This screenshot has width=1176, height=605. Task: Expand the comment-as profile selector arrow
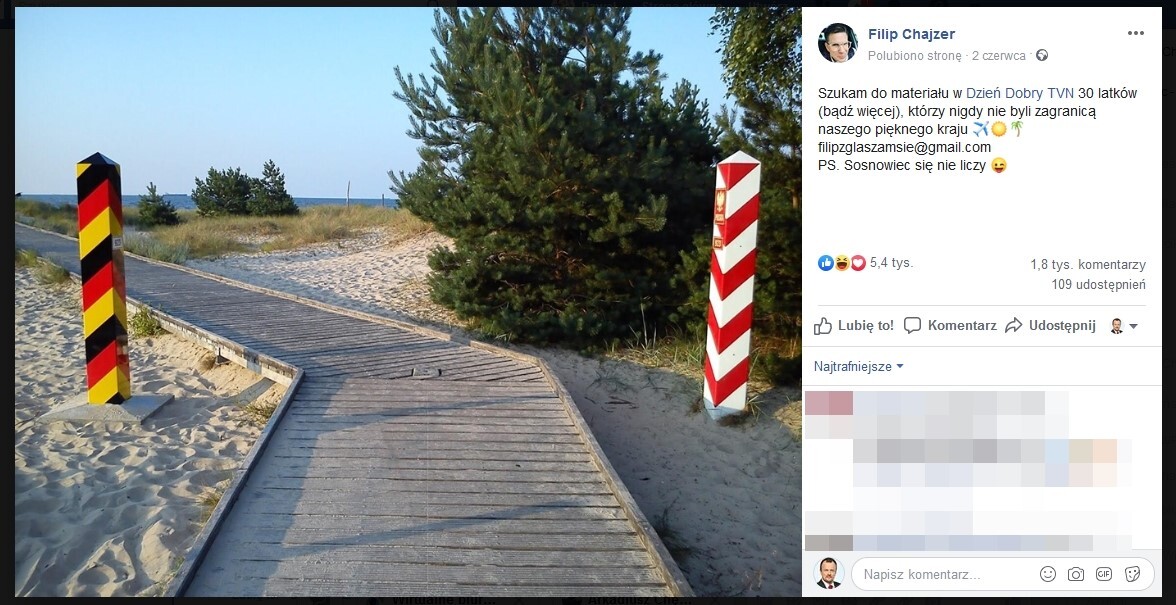click(1132, 326)
